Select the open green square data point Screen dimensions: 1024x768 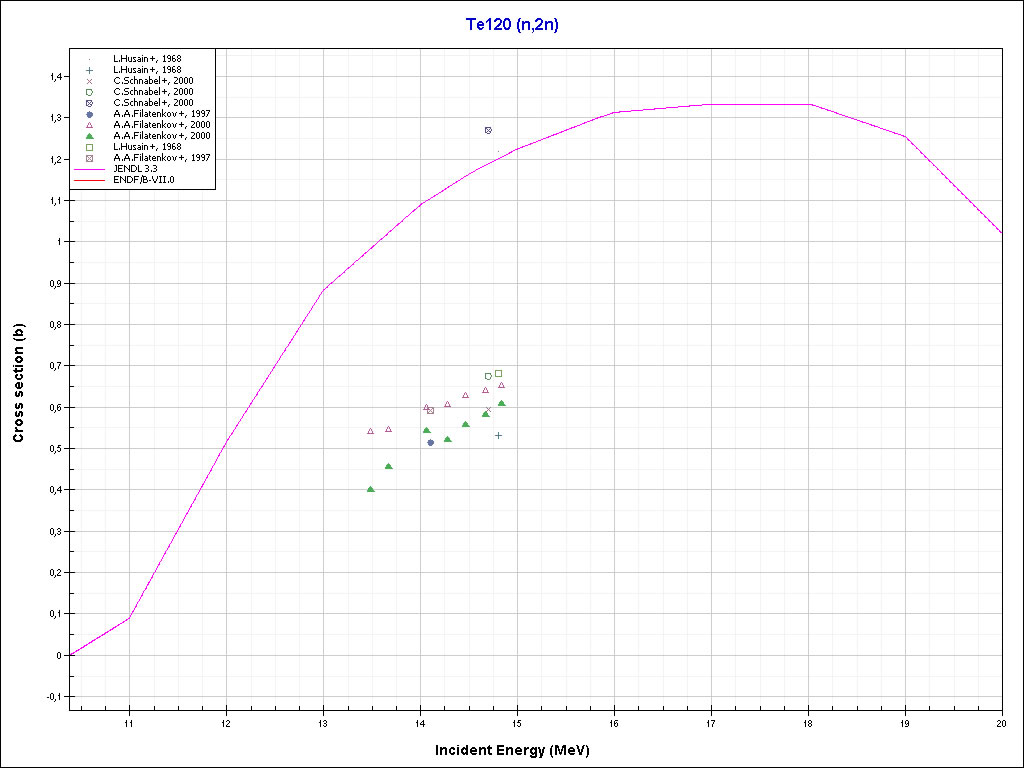(498, 373)
